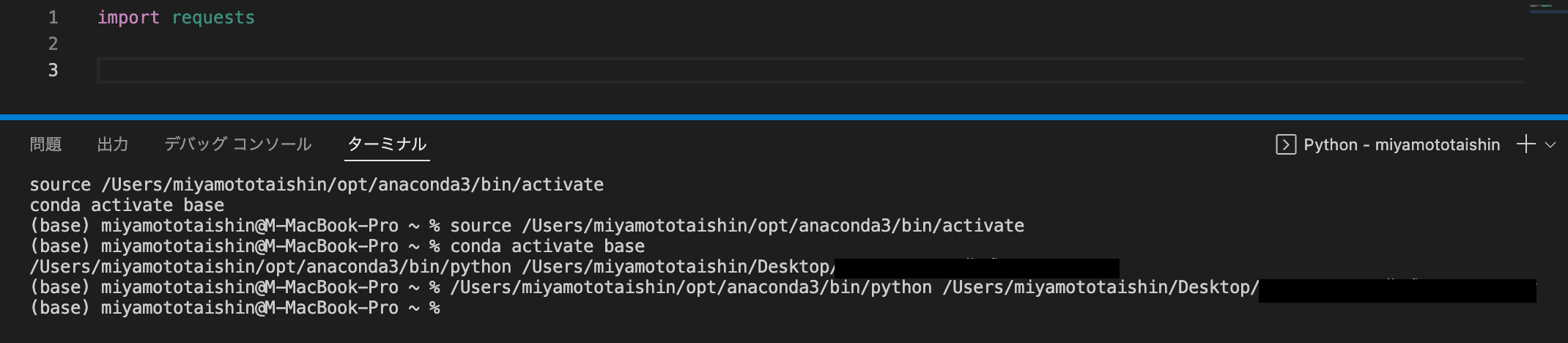Image resolution: width=1568 pixels, height=343 pixels.
Task: Expand the terminal launch profile chevron
Action: pyautogui.click(x=1550, y=145)
